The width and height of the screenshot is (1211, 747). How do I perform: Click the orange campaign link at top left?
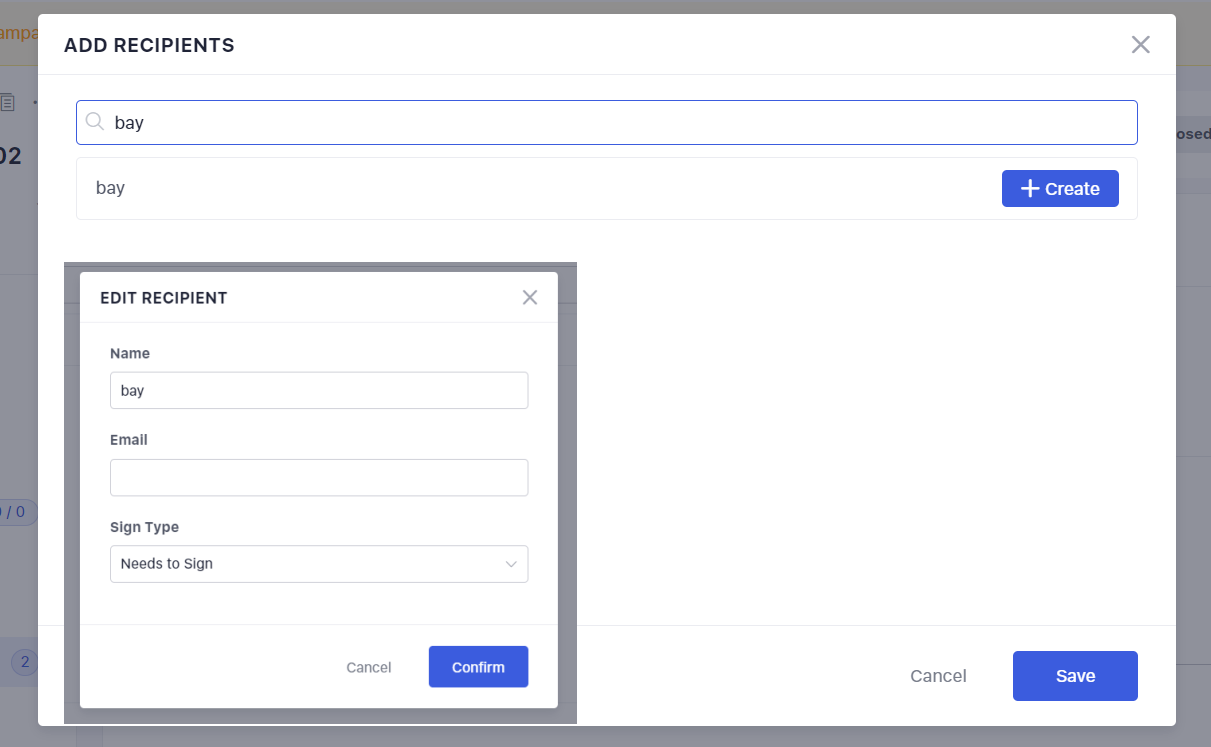(14, 32)
